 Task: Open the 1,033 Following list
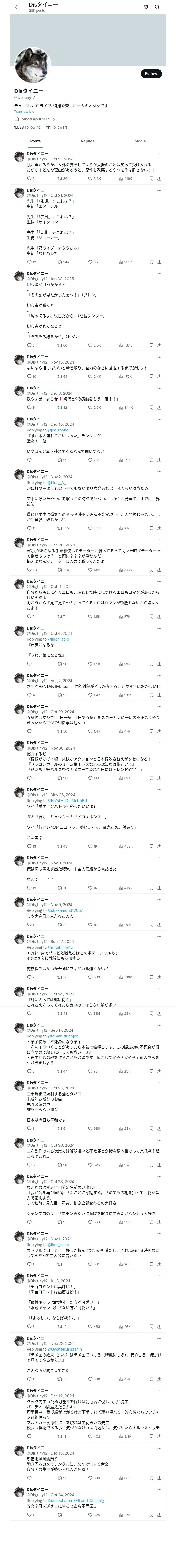[27, 127]
